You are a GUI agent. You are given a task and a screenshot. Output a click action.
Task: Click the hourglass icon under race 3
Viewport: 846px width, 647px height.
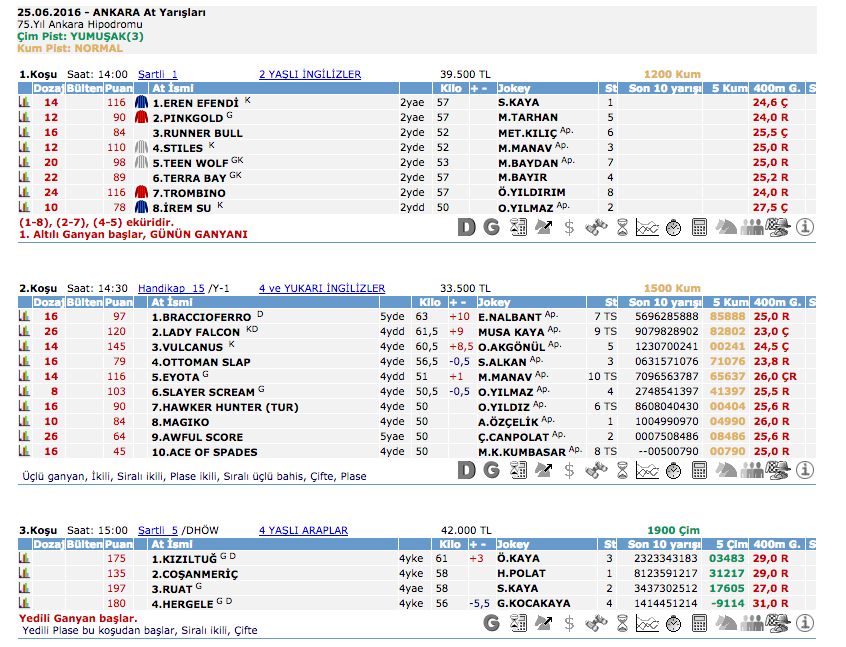[622, 623]
